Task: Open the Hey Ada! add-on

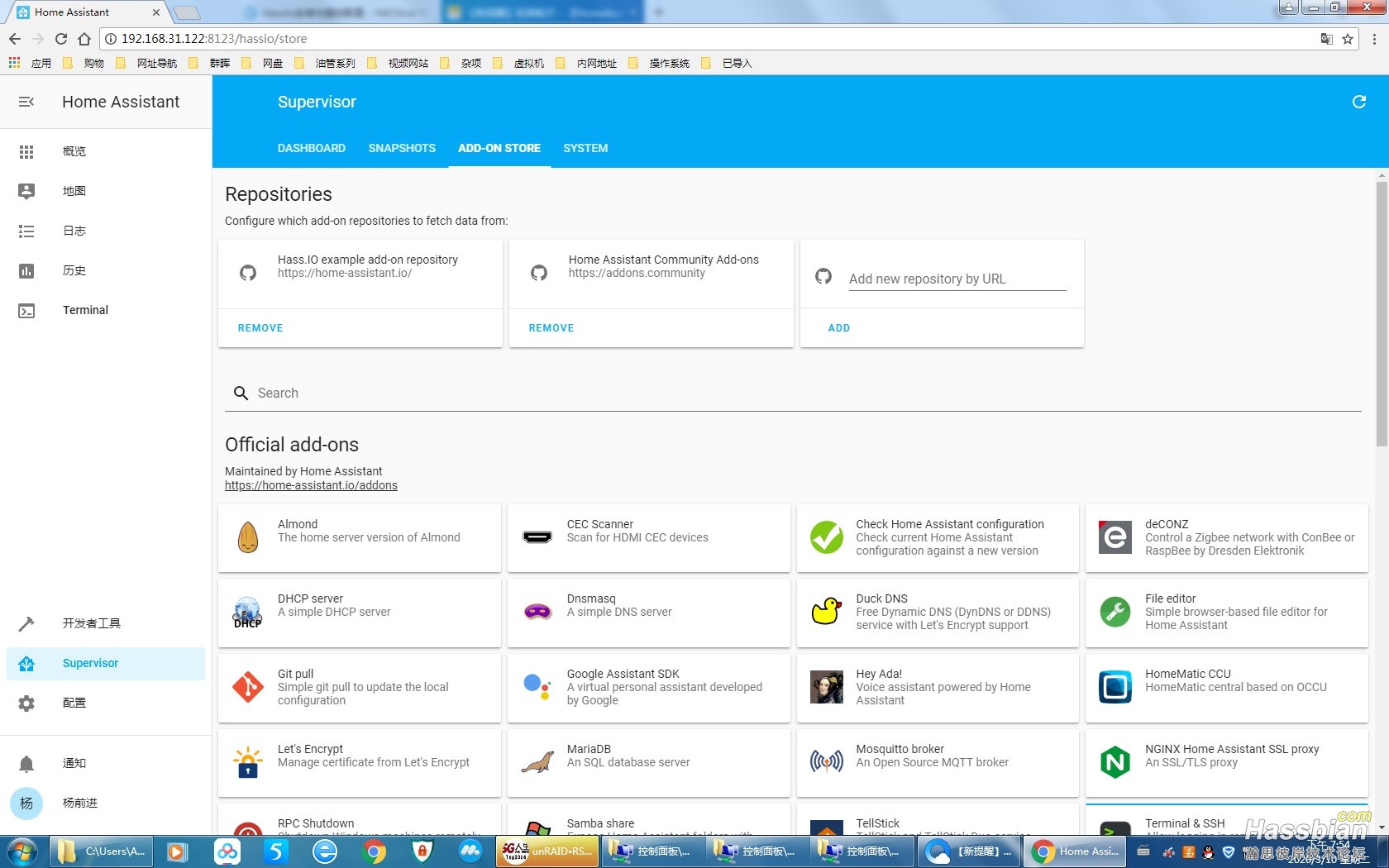Action: (x=938, y=688)
